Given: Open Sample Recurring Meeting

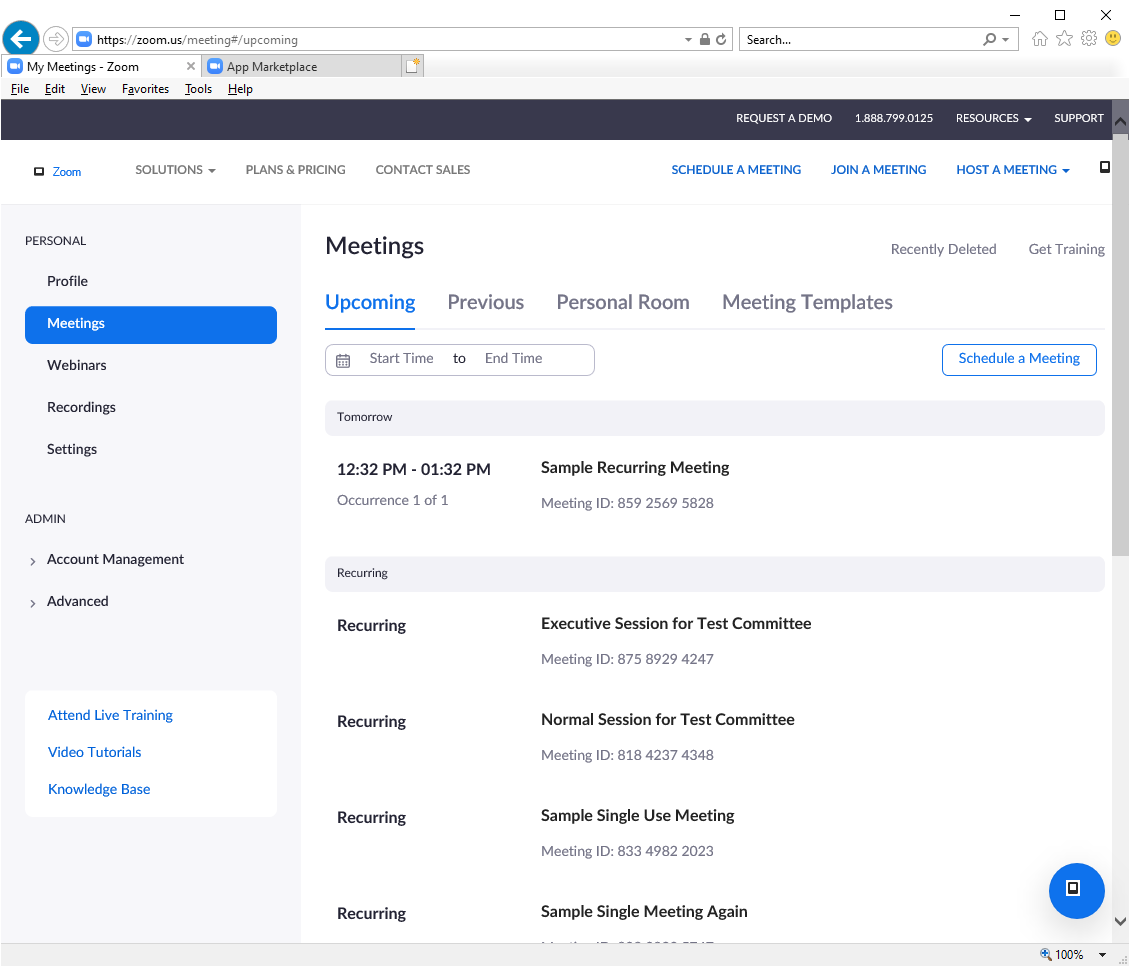Looking at the screenshot, I should (x=635, y=468).
